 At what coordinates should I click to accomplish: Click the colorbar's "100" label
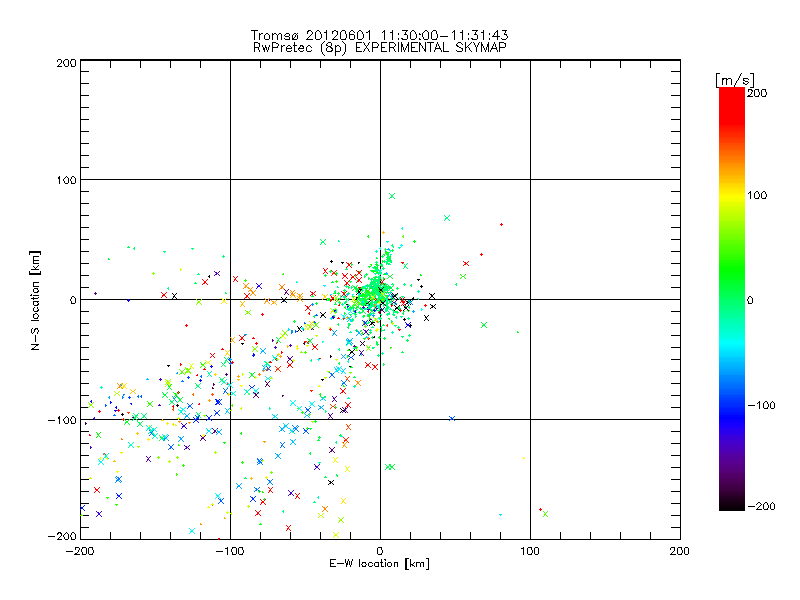point(757,195)
